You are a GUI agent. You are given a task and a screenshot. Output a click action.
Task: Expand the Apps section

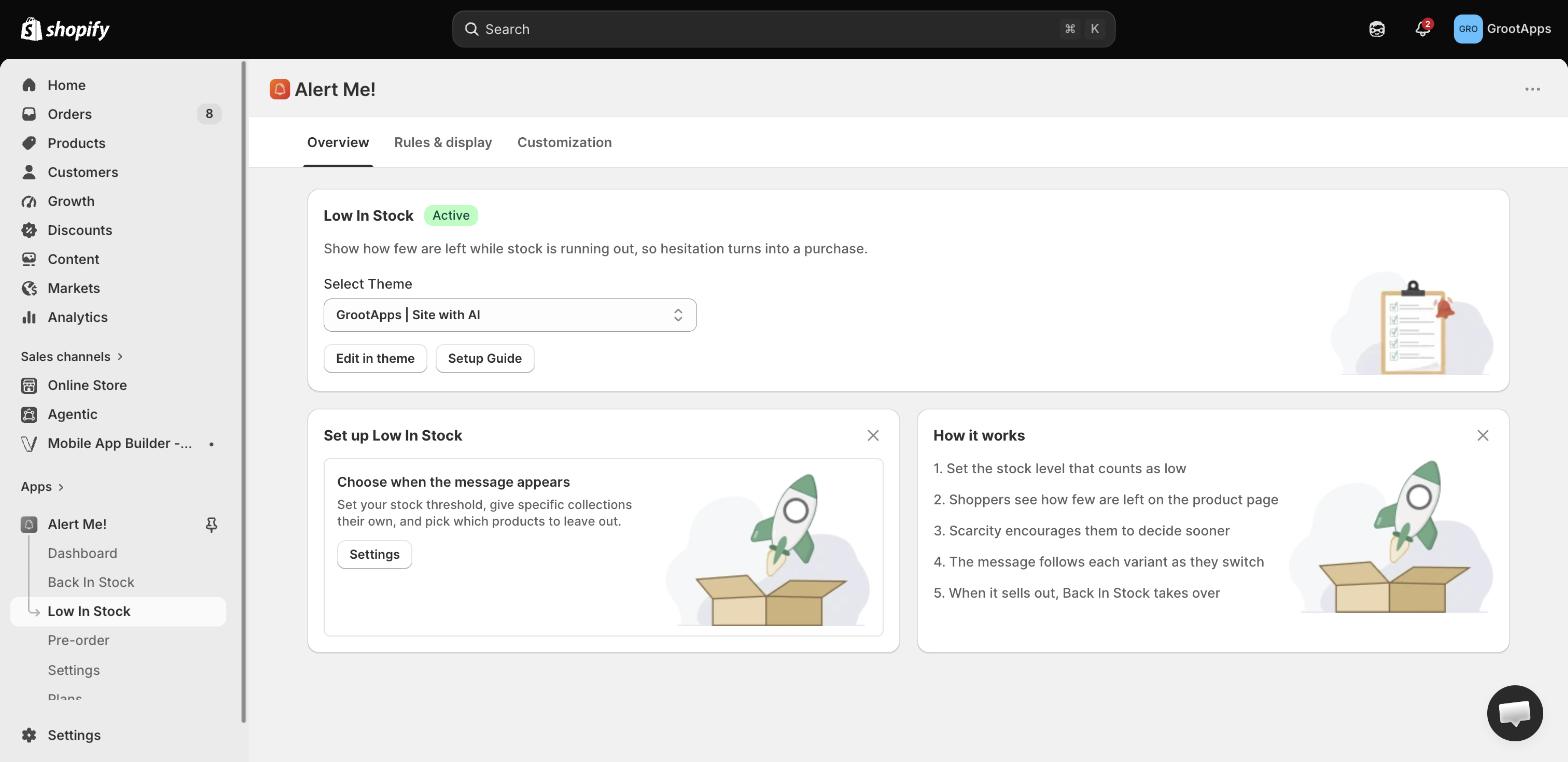42,487
